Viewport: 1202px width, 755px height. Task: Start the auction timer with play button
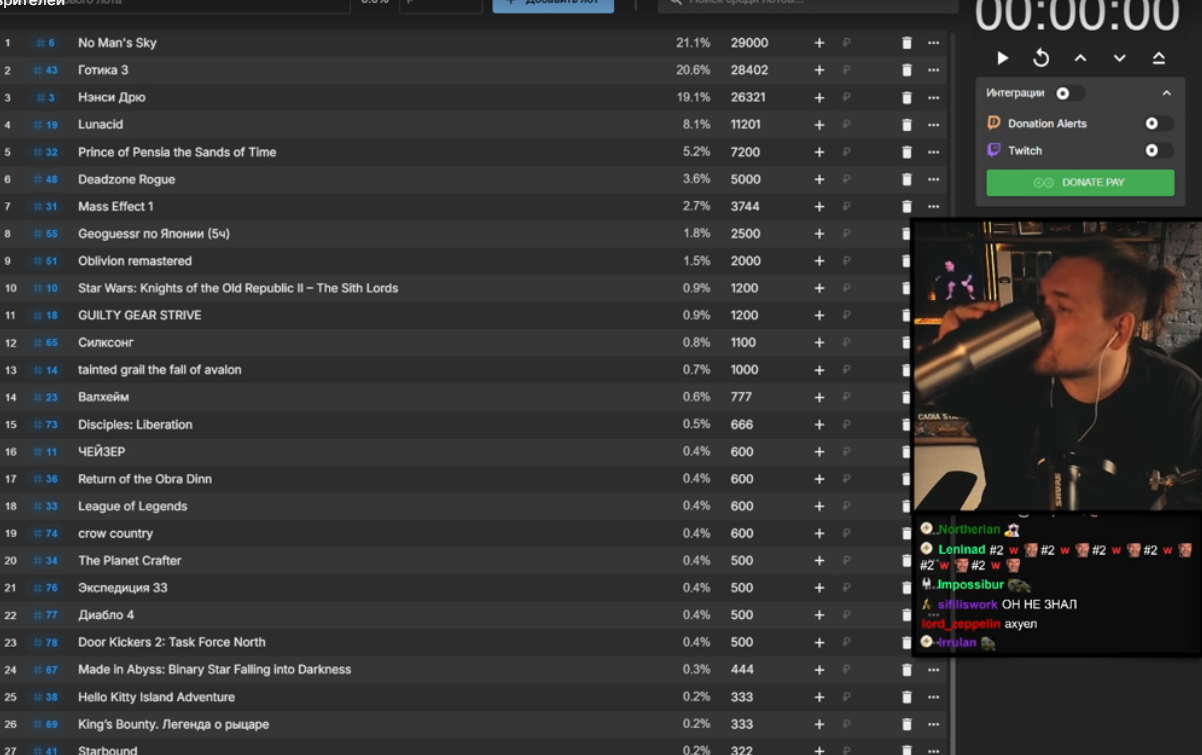[x=1003, y=59]
